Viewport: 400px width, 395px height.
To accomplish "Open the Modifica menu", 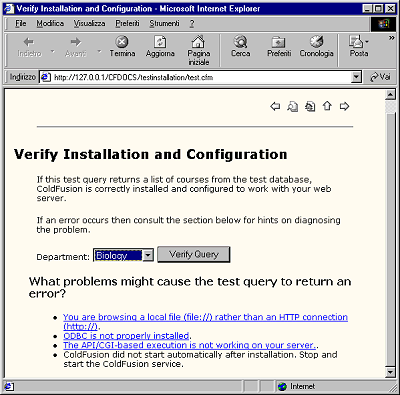I will pyautogui.click(x=50, y=23).
